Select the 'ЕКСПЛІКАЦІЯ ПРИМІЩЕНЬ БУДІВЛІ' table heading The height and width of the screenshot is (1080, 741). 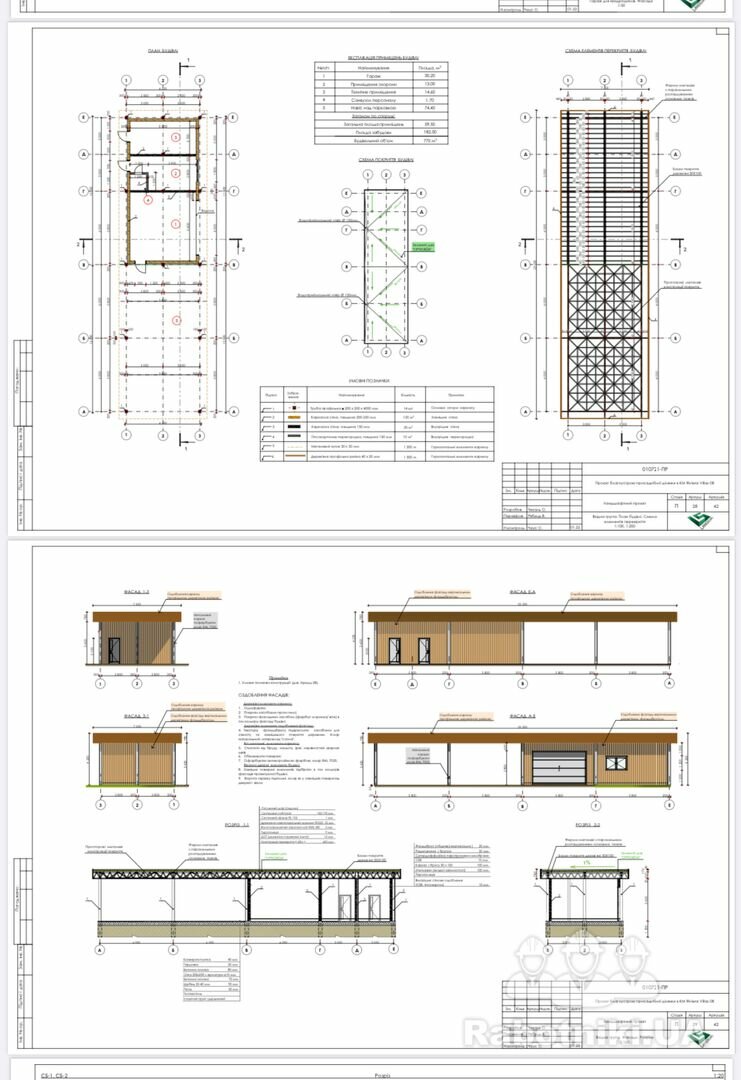click(384, 58)
